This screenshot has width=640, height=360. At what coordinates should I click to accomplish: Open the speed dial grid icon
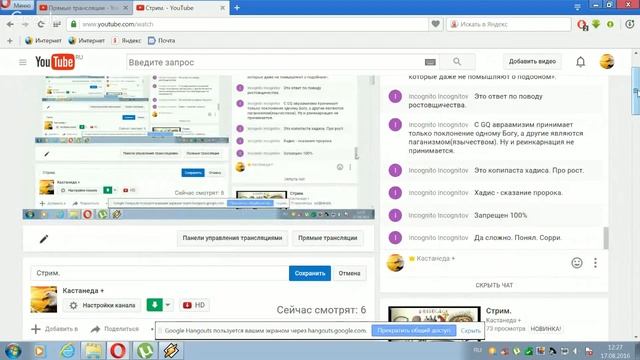point(57,24)
